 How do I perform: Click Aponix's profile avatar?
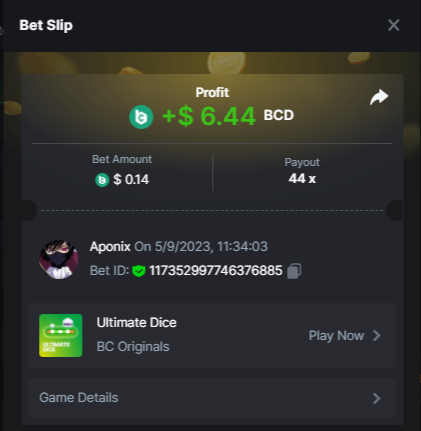[x=59, y=259]
